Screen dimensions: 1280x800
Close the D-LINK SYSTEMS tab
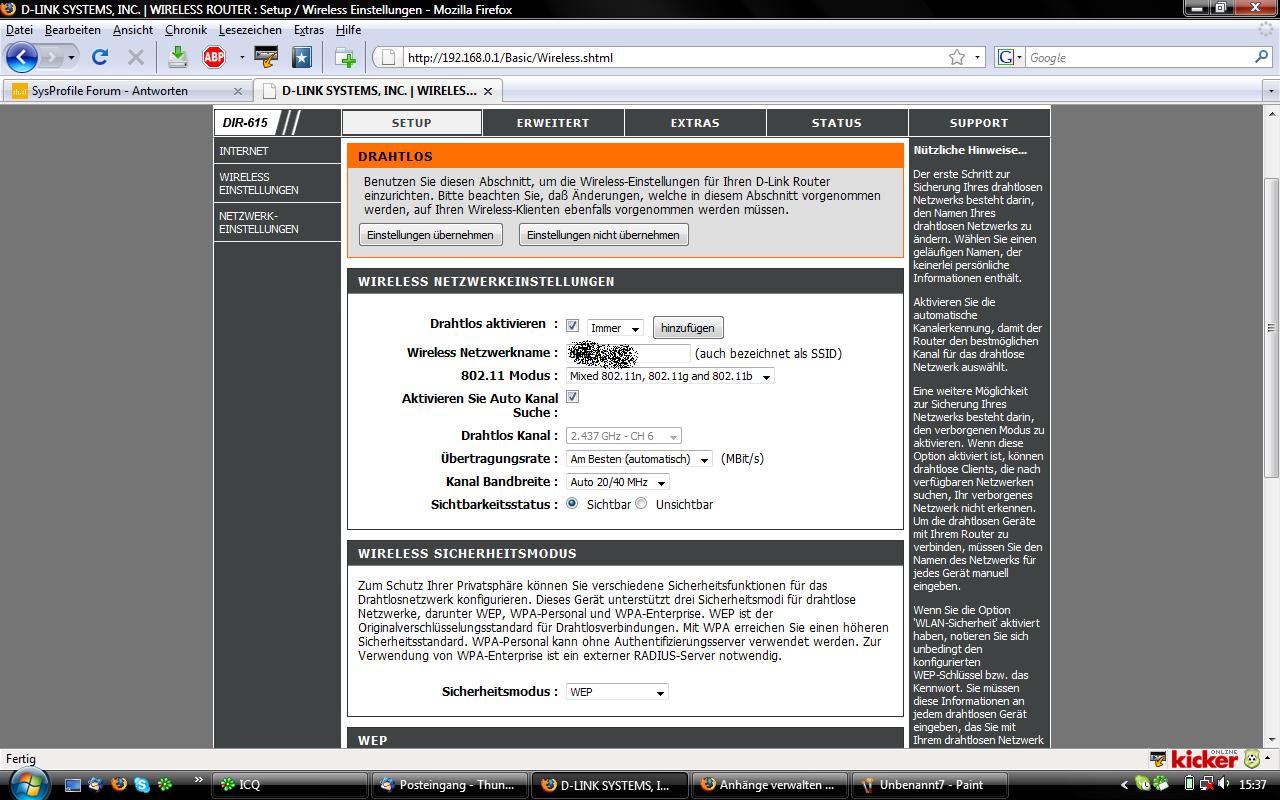[x=488, y=91]
